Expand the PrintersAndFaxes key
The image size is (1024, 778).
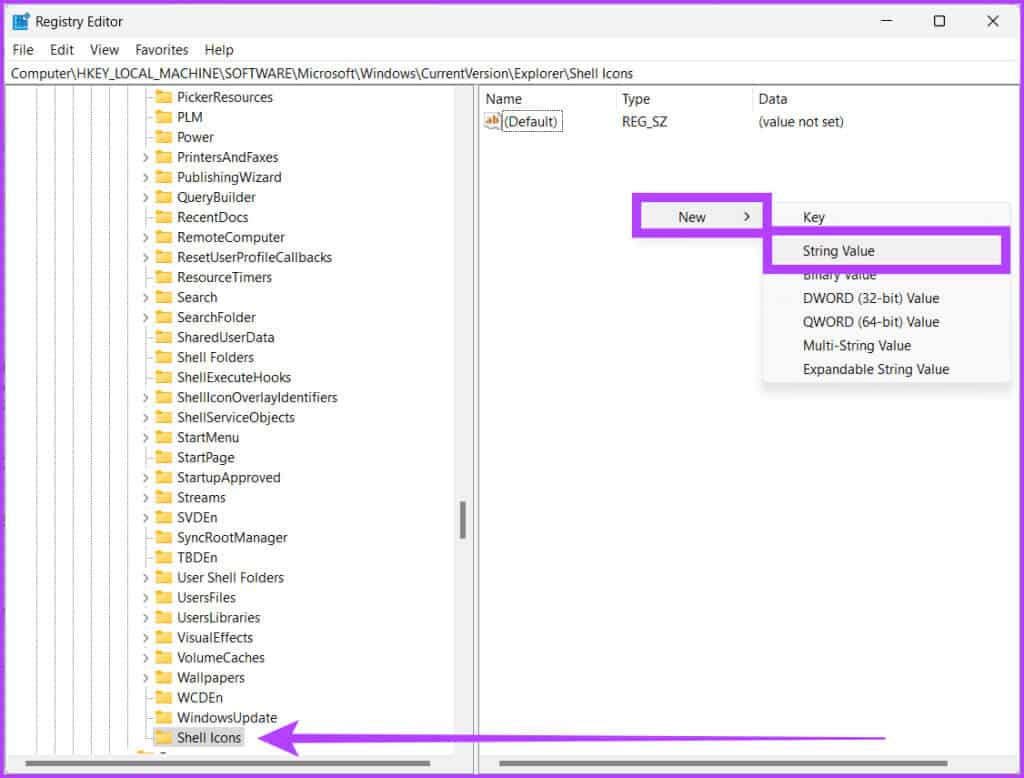[x=146, y=157]
